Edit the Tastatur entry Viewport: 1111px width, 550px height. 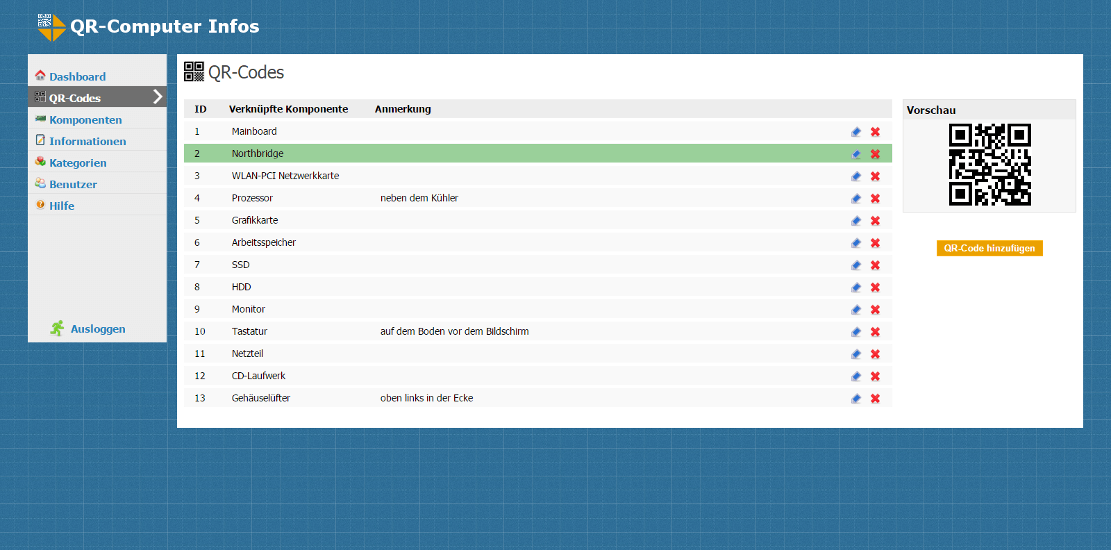click(x=856, y=332)
